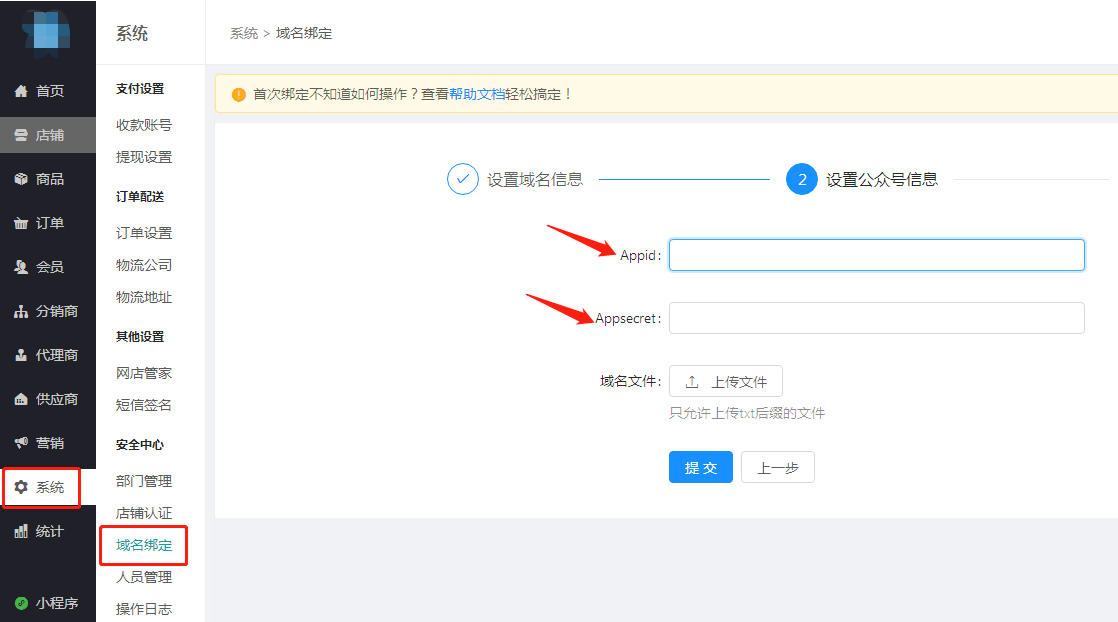
Task: Click the green 小程序 icon
Action: point(21,603)
